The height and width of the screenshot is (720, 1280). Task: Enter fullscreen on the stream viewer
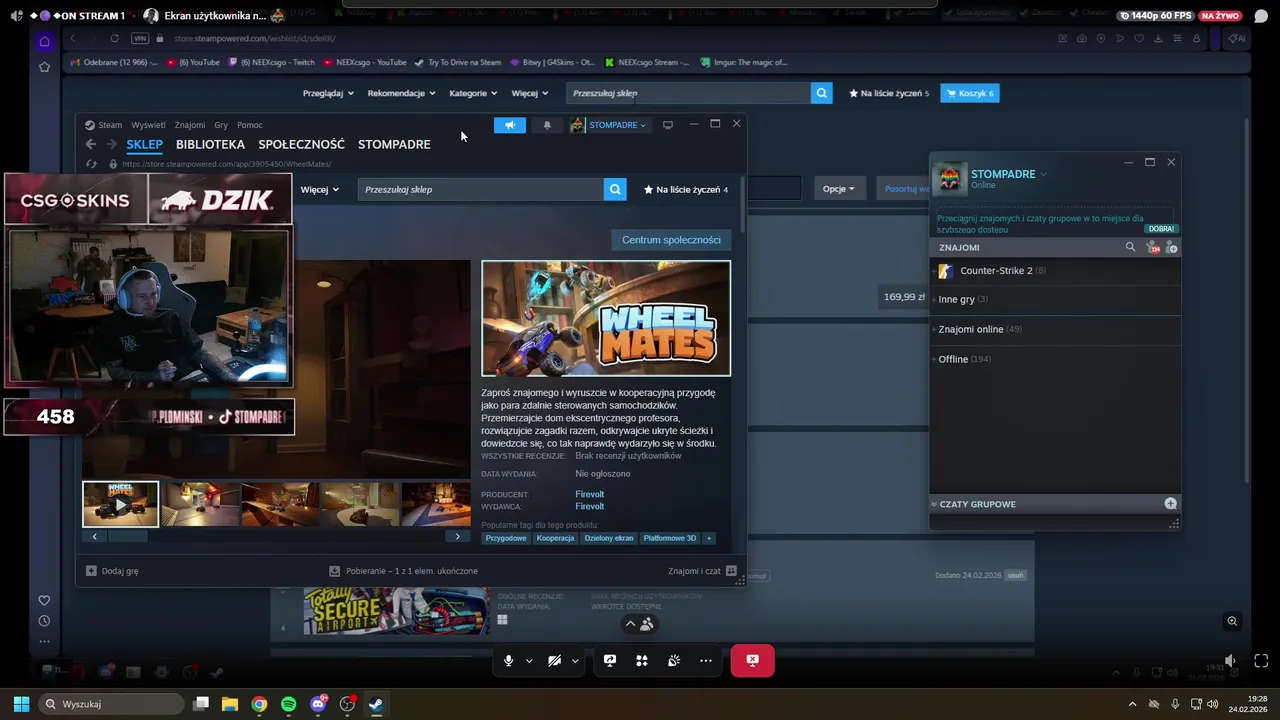[1261, 661]
